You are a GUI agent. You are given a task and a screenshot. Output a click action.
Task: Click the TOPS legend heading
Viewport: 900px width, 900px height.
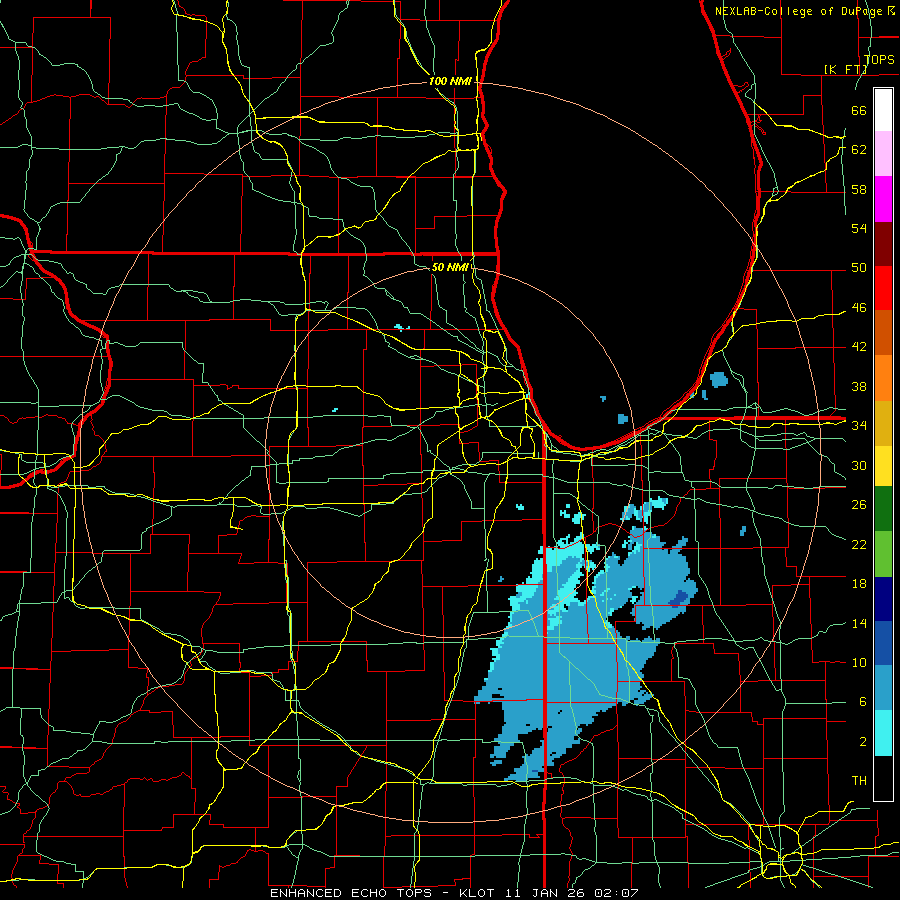[879, 60]
